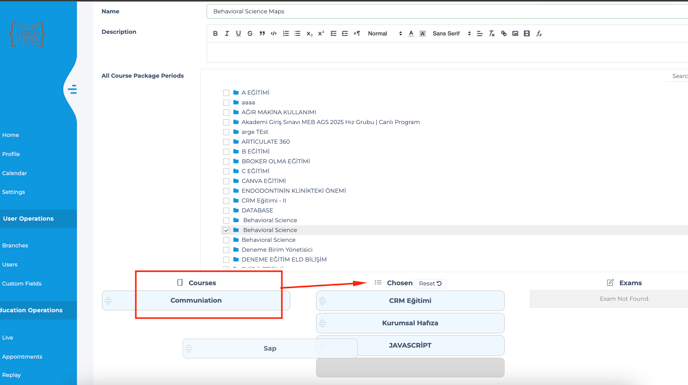
Task: Apply strikethrough formatting in the editor
Action: coord(250,33)
